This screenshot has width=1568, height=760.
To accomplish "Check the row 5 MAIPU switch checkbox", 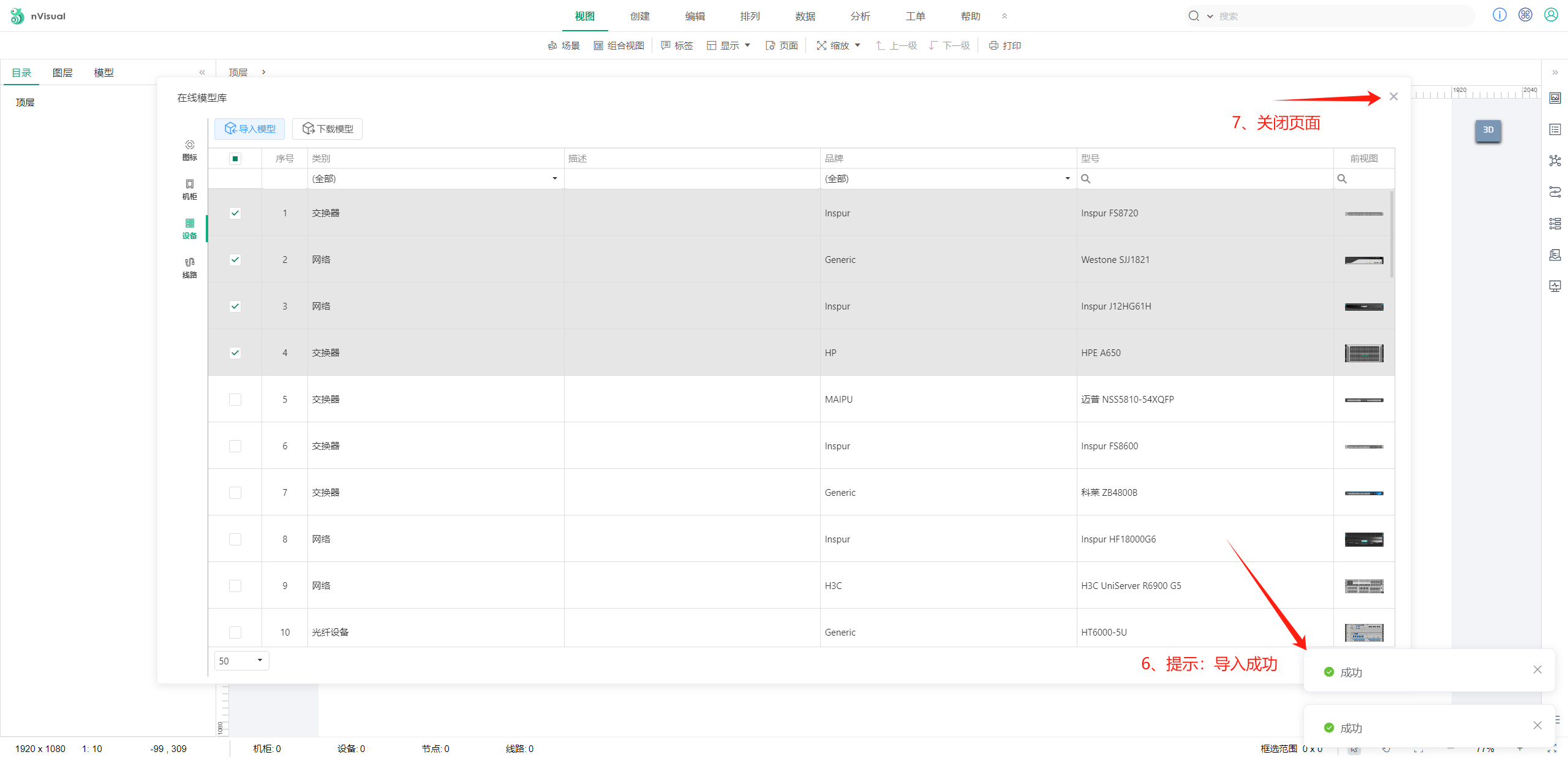I will point(235,400).
